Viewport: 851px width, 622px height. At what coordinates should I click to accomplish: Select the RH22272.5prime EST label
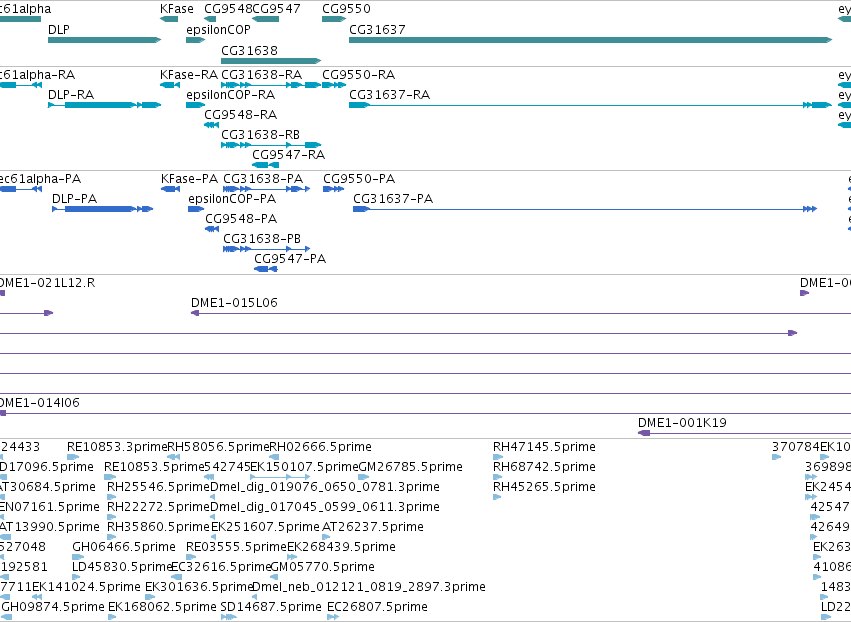[x=158, y=507]
